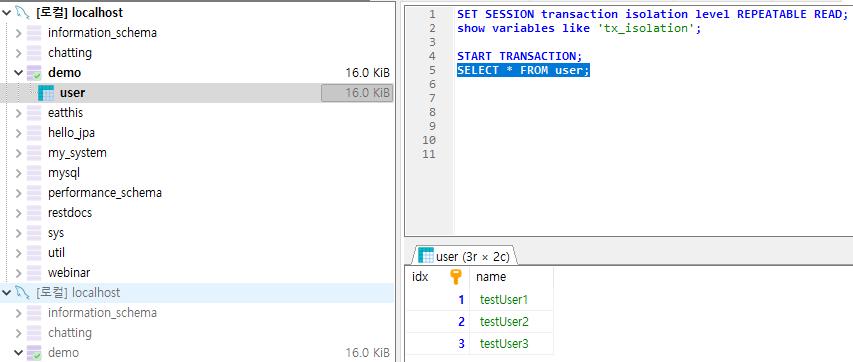The image size is (853, 362).
Task: Click demo database icon in the grayed session
Action: tap(34, 353)
